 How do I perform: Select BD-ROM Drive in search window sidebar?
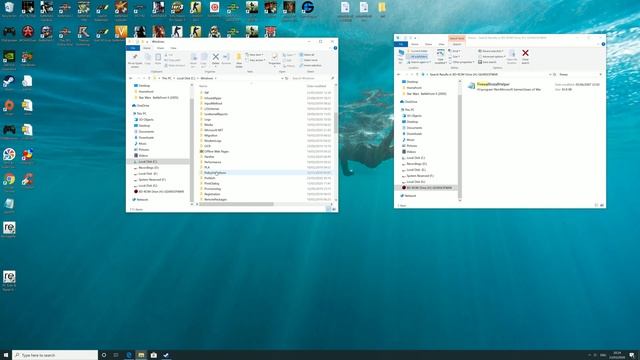pyautogui.click(x=427, y=188)
